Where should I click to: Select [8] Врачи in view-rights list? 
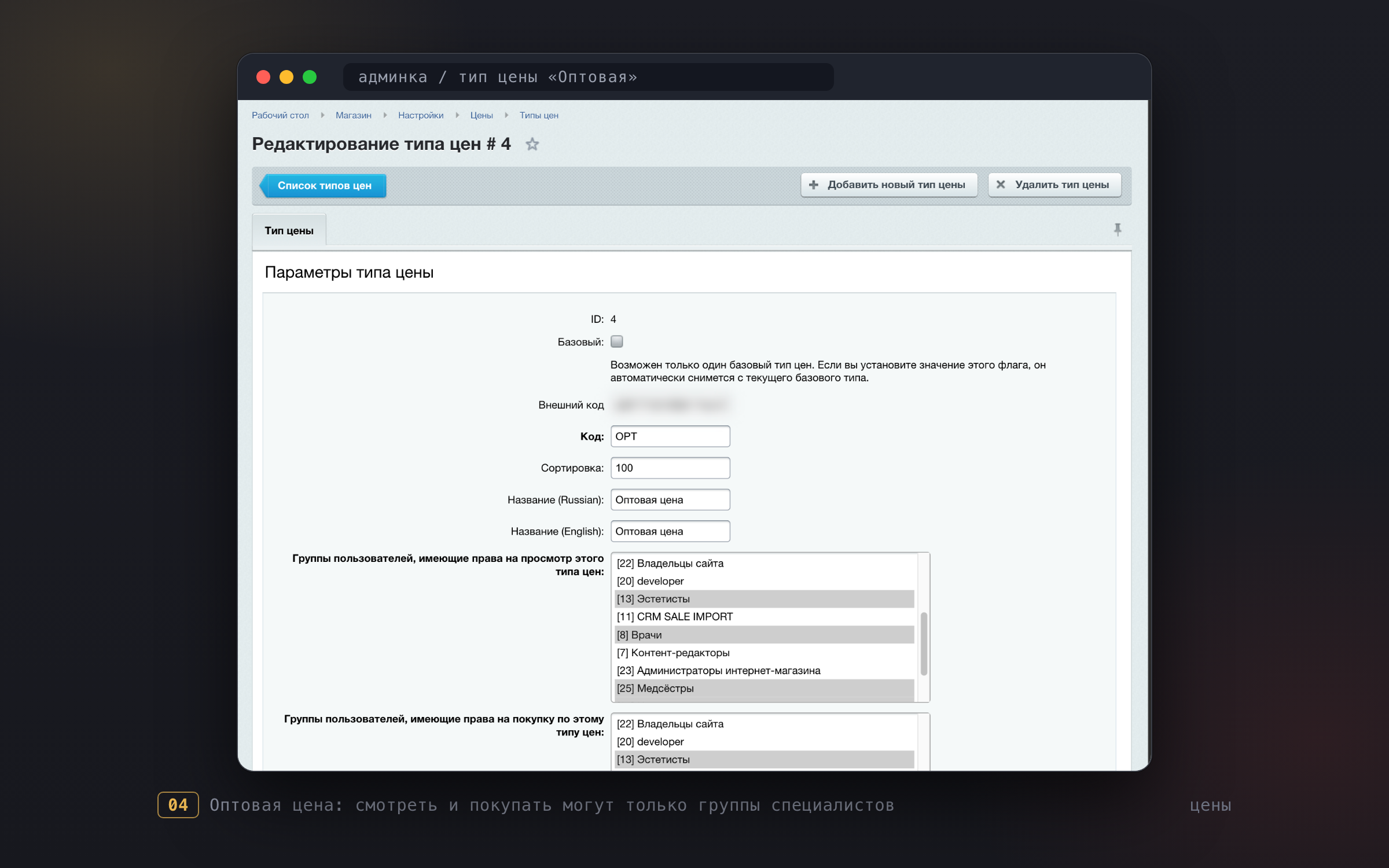pos(764,635)
